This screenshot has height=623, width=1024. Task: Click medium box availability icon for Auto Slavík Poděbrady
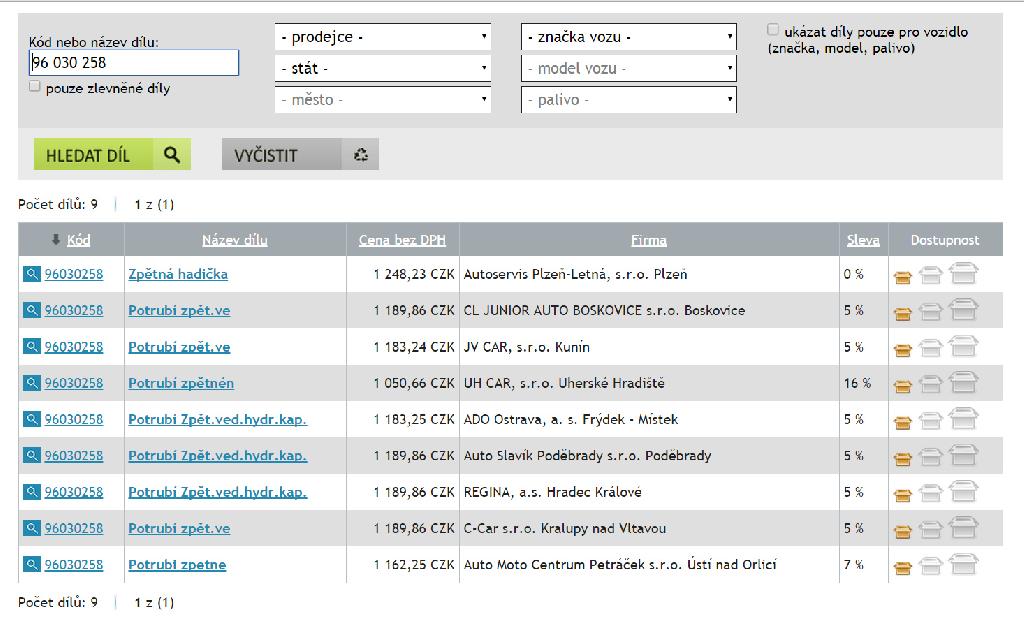click(931, 457)
